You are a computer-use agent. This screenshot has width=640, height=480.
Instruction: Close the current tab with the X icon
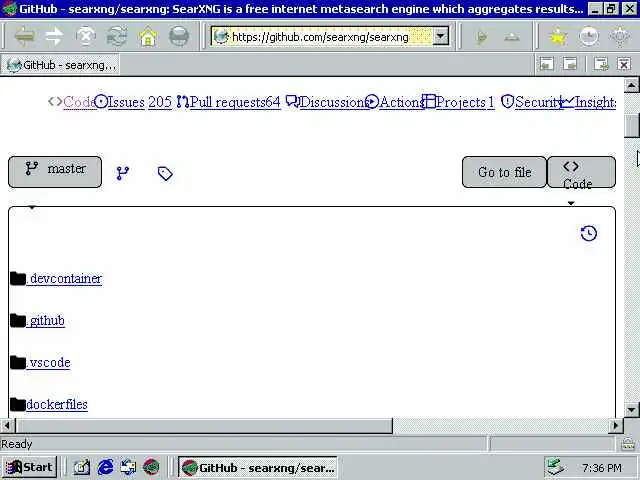click(x=624, y=64)
